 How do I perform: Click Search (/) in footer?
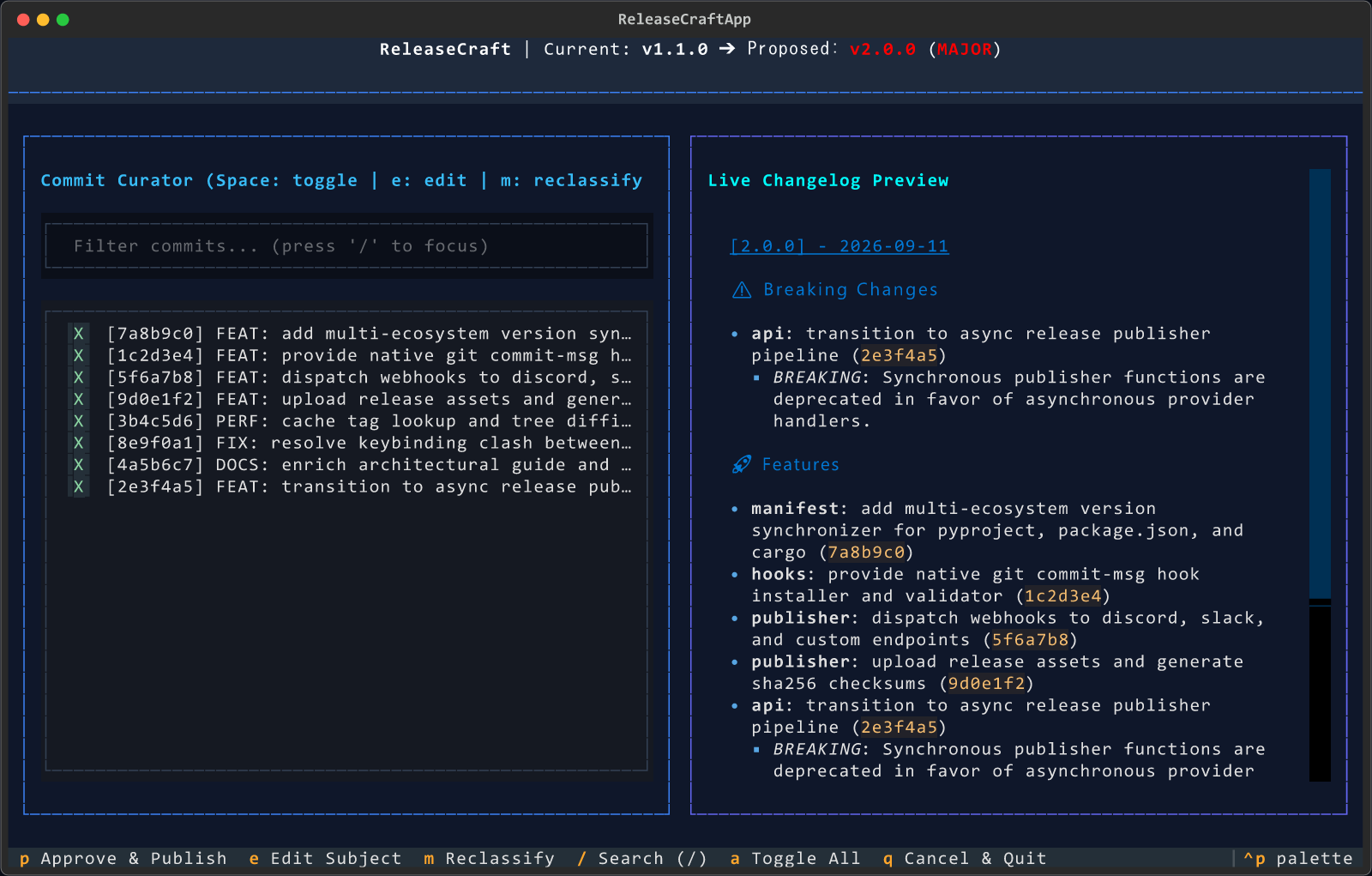click(x=642, y=859)
